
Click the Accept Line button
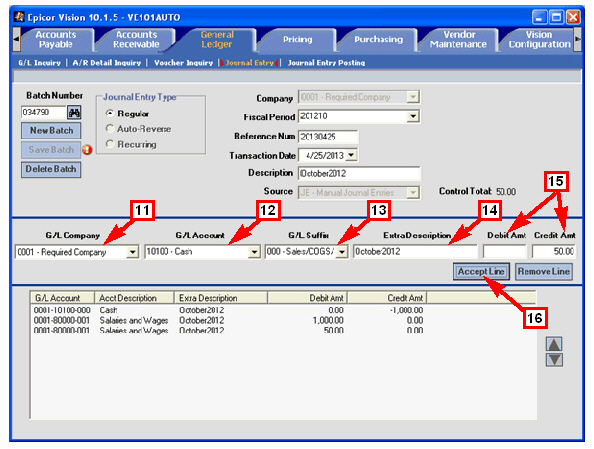481,272
